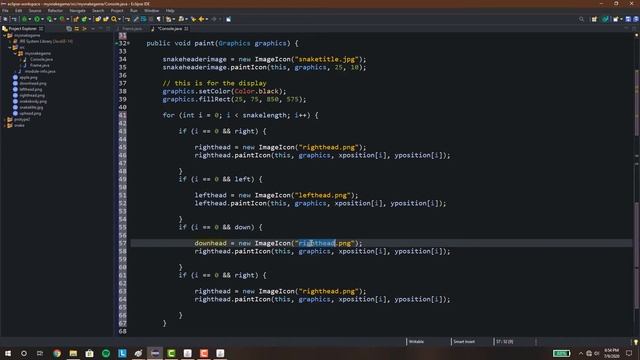Click Writable status bar entry
This screenshot has height=360, width=640.
point(416,342)
